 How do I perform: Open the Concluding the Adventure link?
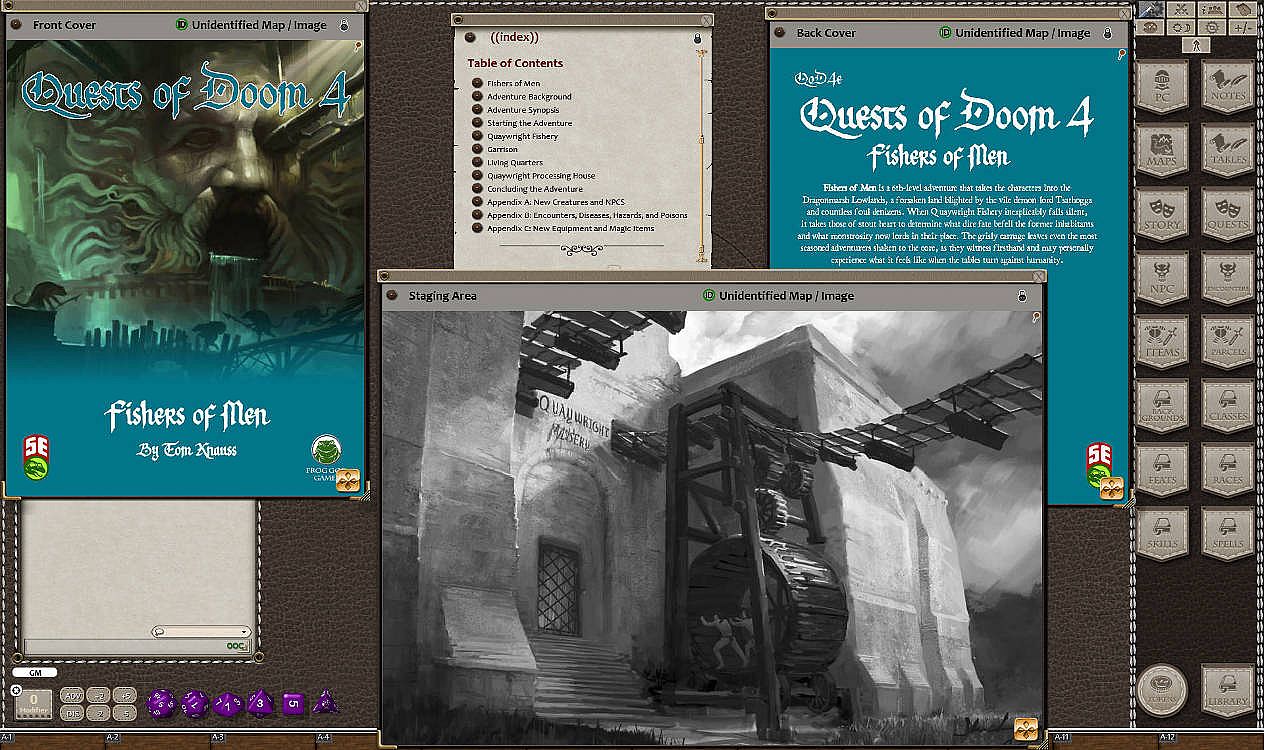coord(535,188)
